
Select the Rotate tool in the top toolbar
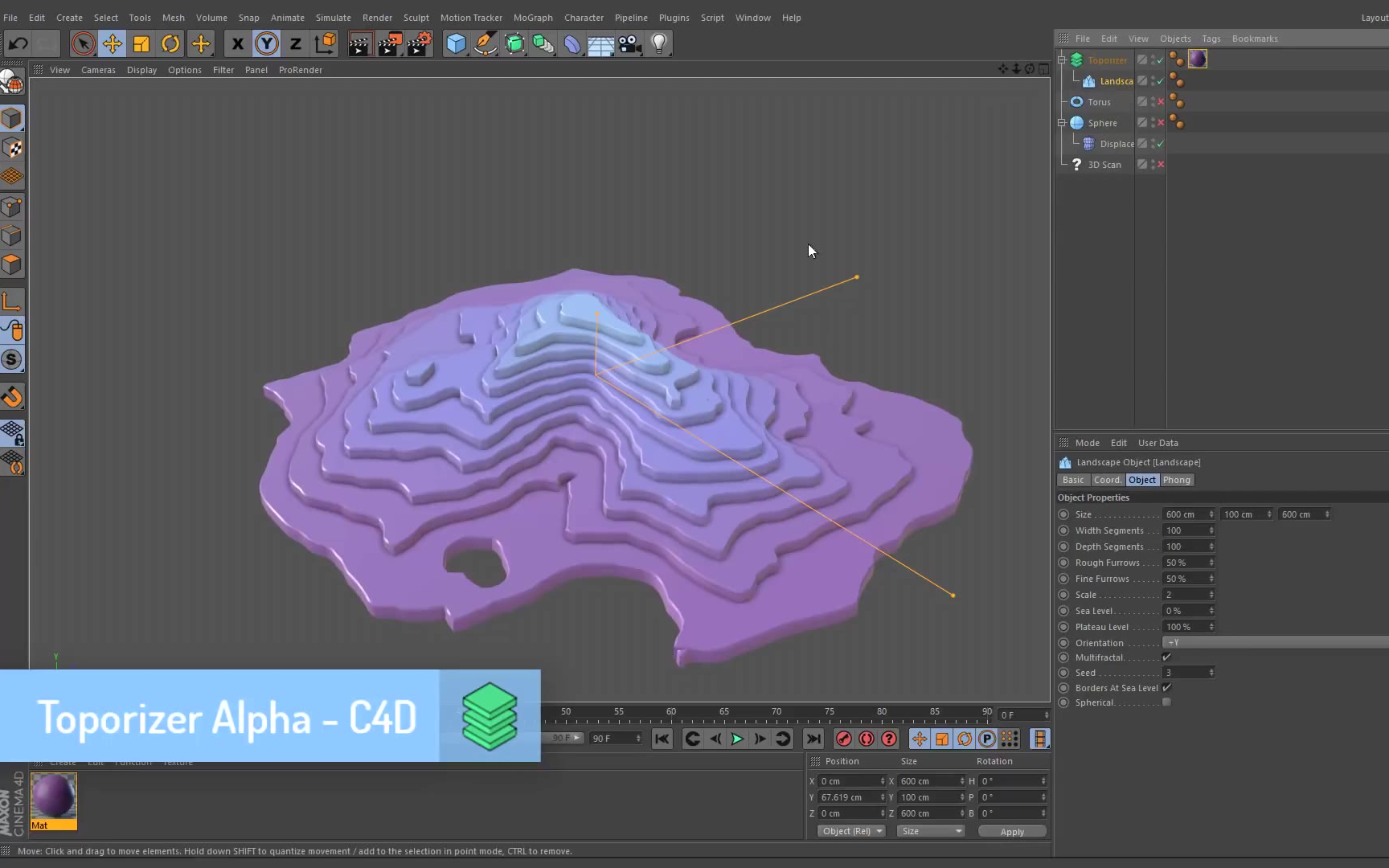170,43
